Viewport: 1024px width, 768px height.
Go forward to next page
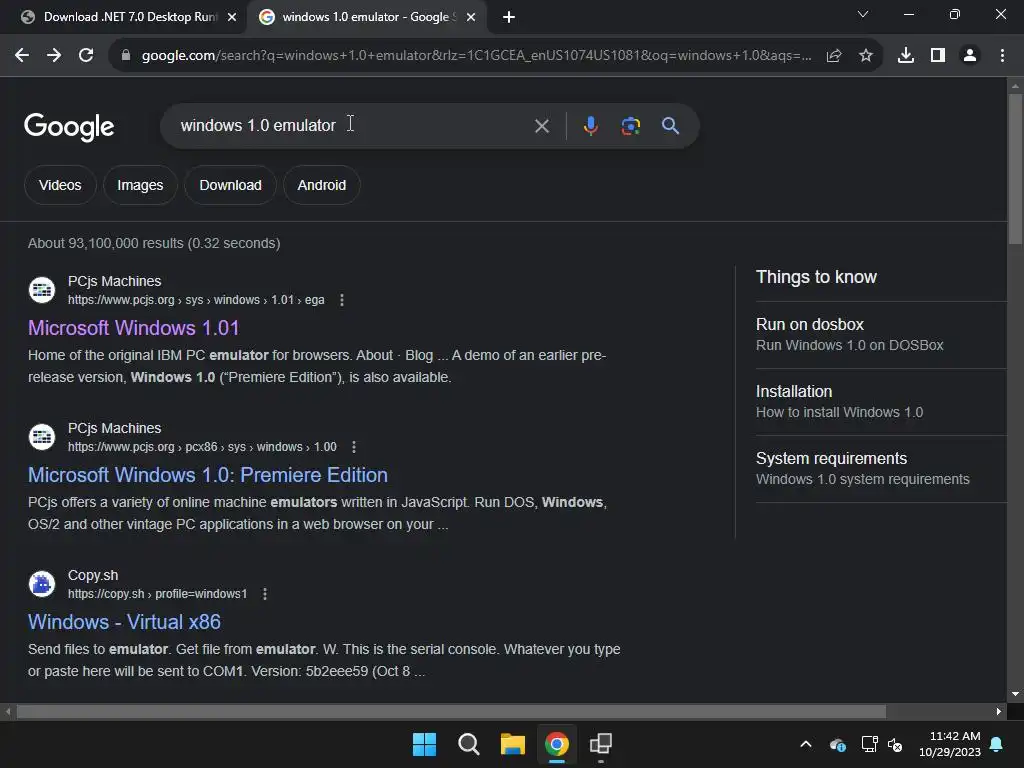(54, 56)
